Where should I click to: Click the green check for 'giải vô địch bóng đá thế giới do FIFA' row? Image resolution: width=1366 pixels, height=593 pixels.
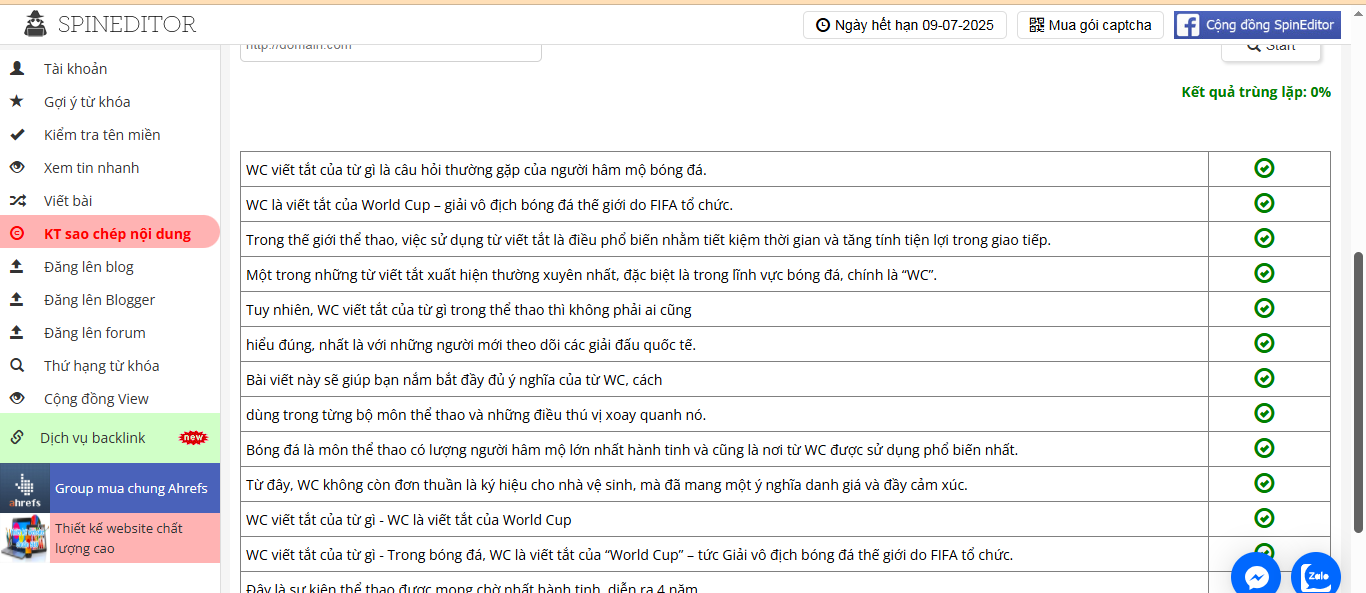(1264, 203)
